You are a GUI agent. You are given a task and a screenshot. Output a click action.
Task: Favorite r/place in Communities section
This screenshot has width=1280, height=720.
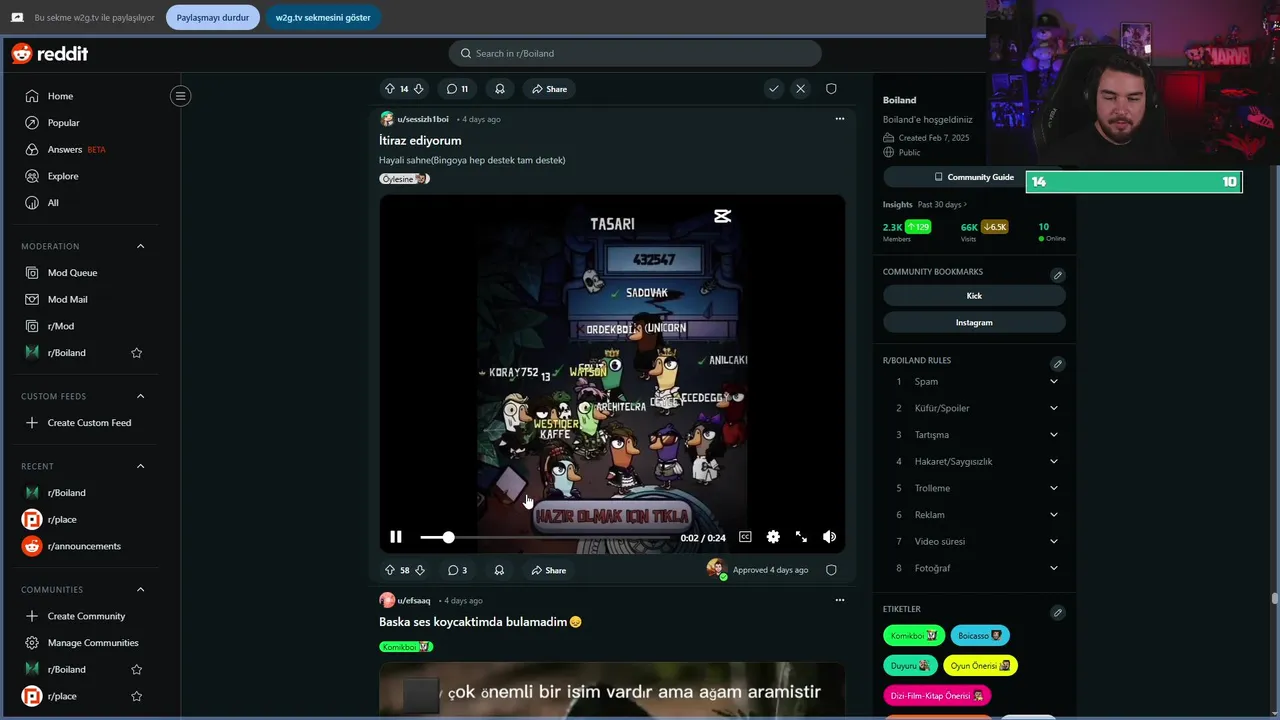coord(137,696)
